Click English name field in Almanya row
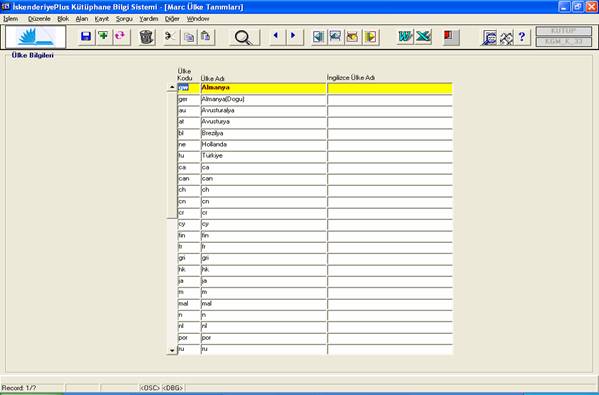Viewport: 599px width, 395px height. click(390, 88)
